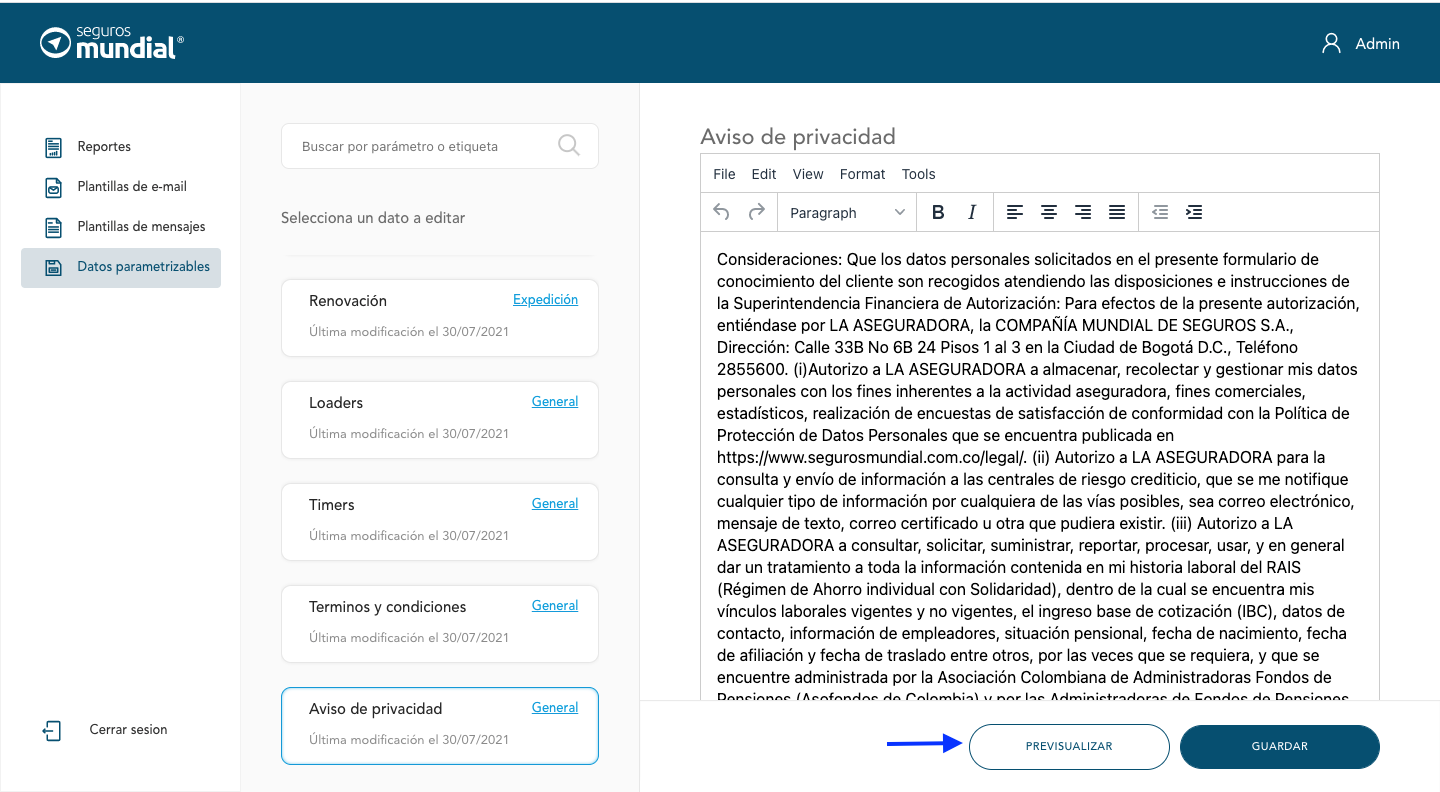Click the Seguros Mundial logo

point(112,43)
